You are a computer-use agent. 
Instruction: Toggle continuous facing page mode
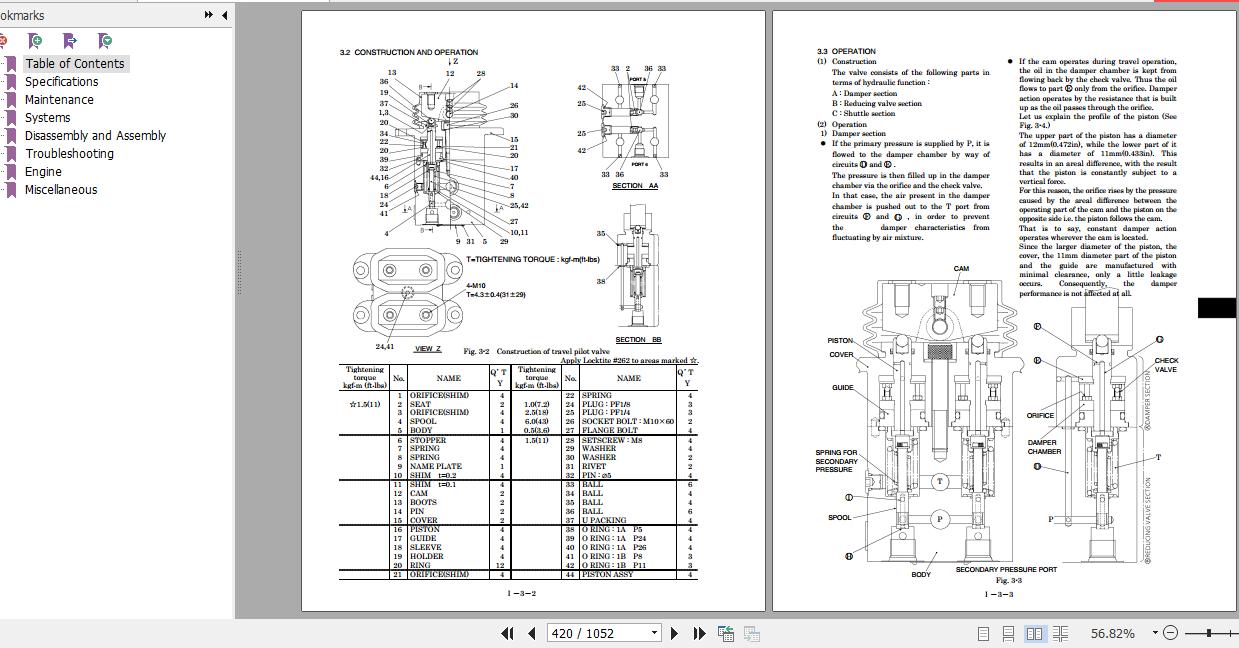(x=1060, y=633)
